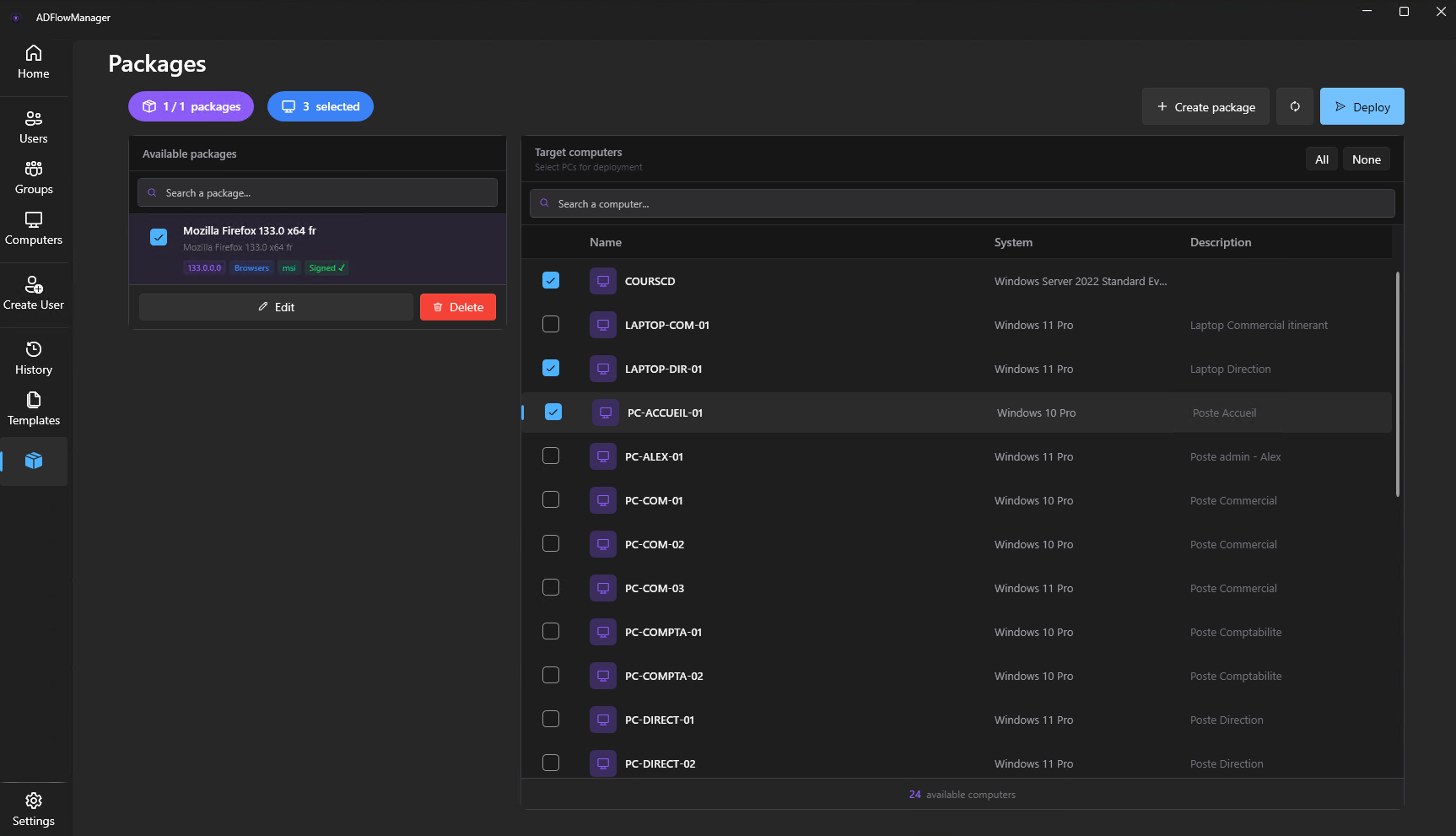The width and height of the screenshot is (1456, 836).
Task: Click the Deploy button
Action: tap(1362, 107)
